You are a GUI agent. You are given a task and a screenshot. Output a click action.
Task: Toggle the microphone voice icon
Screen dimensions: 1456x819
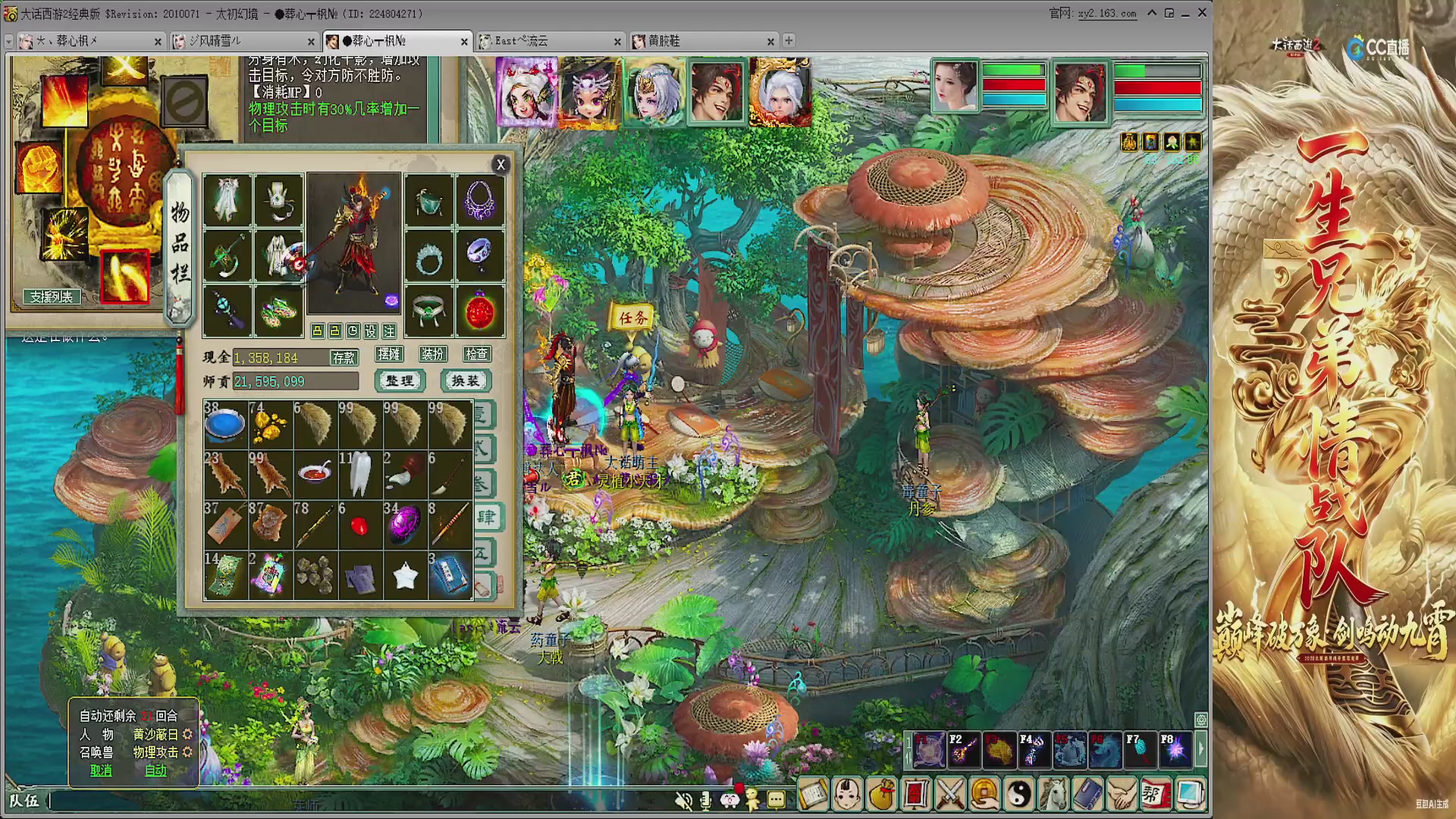[x=706, y=800]
